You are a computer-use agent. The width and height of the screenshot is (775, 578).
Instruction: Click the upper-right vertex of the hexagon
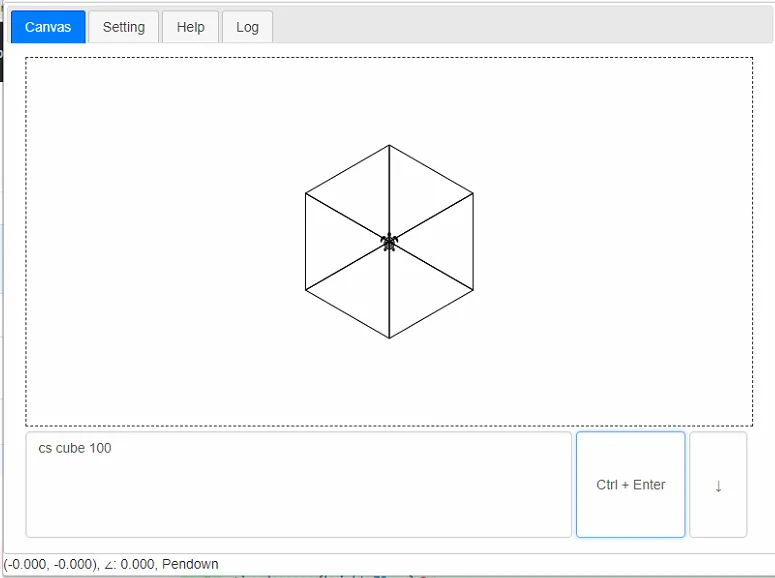point(473,193)
